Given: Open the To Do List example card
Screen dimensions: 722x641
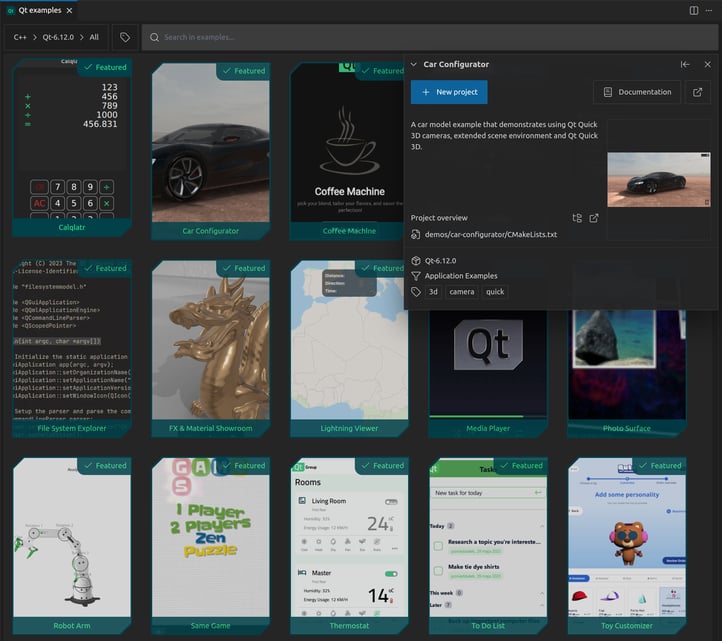Looking at the screenshot, I should coord(488,546).
